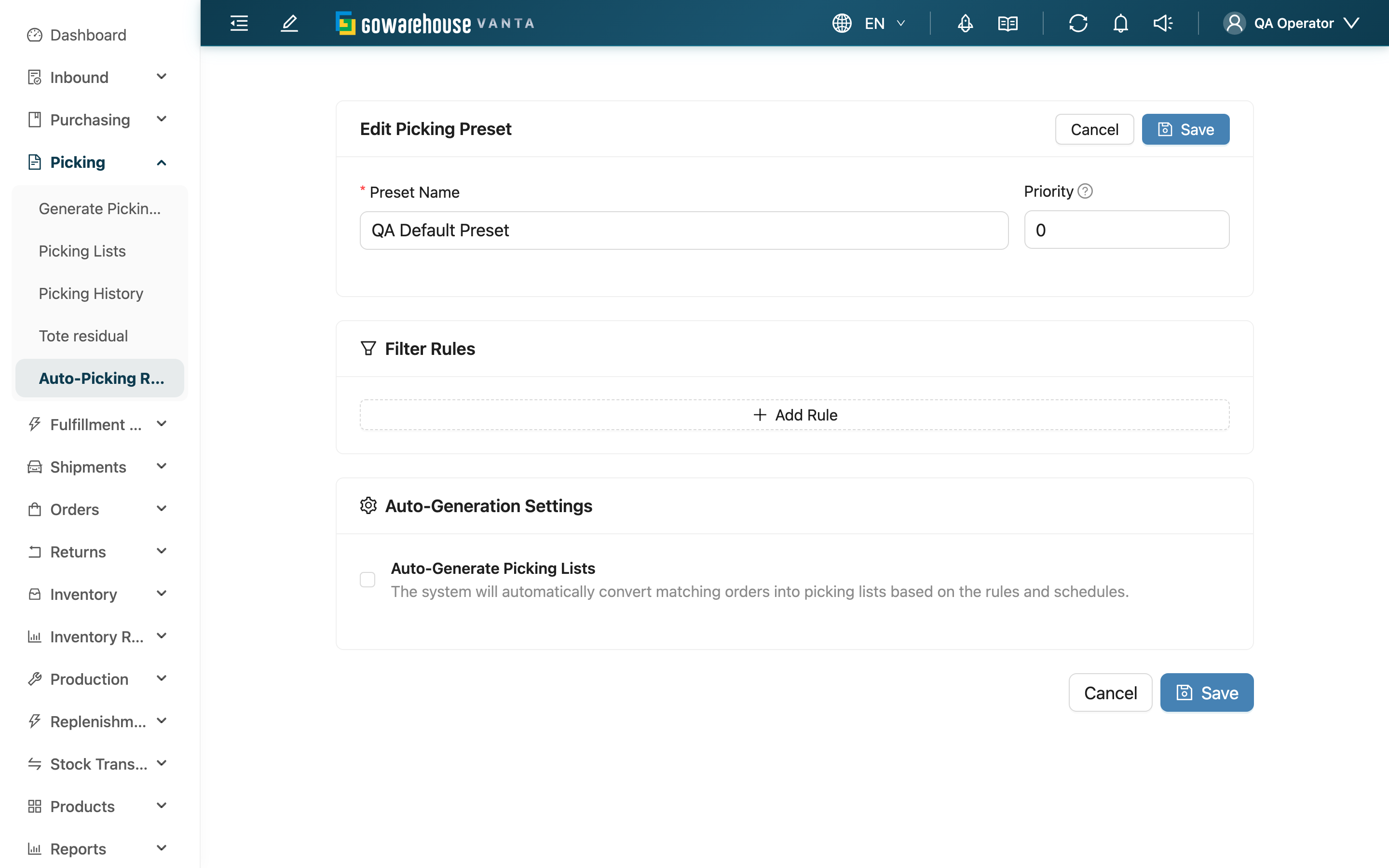This screenshot has height=868, width=1389.
Task: Click the Reports chart icon
Action: (34, 849)
